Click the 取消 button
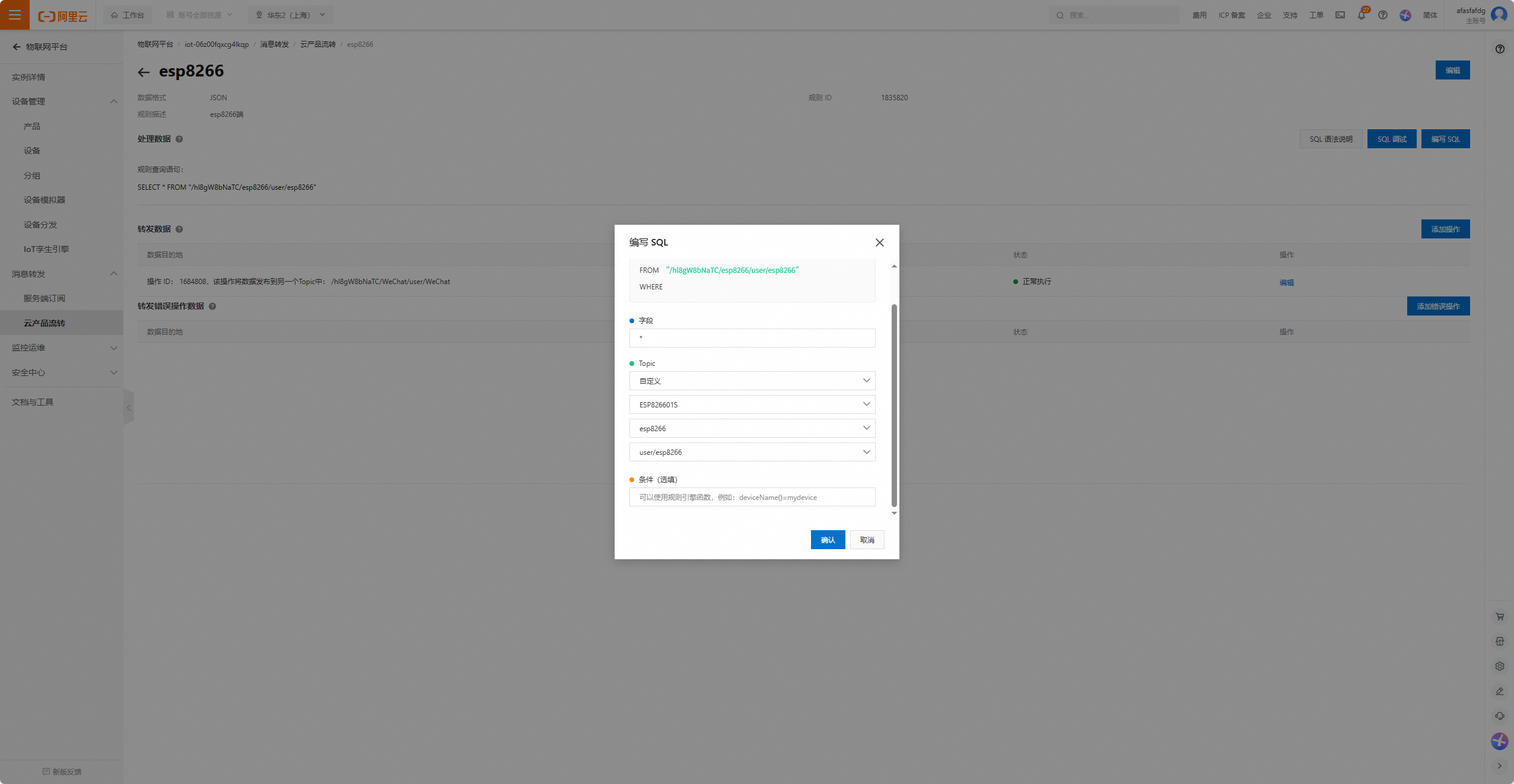Screen dimensions: 1514x784 point(867,540)
